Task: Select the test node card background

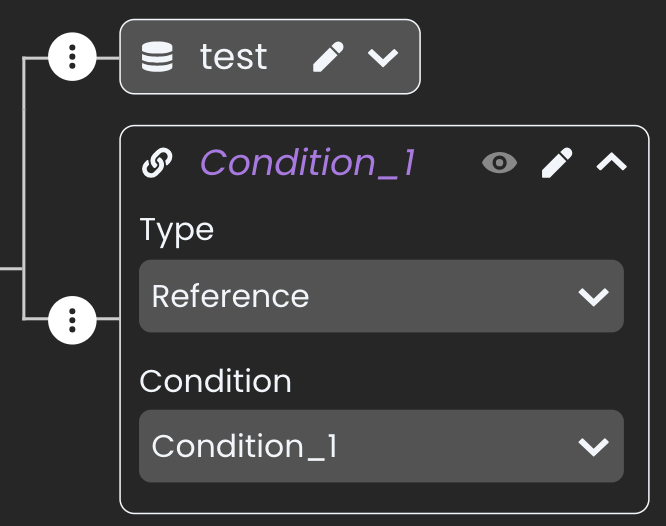Action: click(x=270, y=57)
